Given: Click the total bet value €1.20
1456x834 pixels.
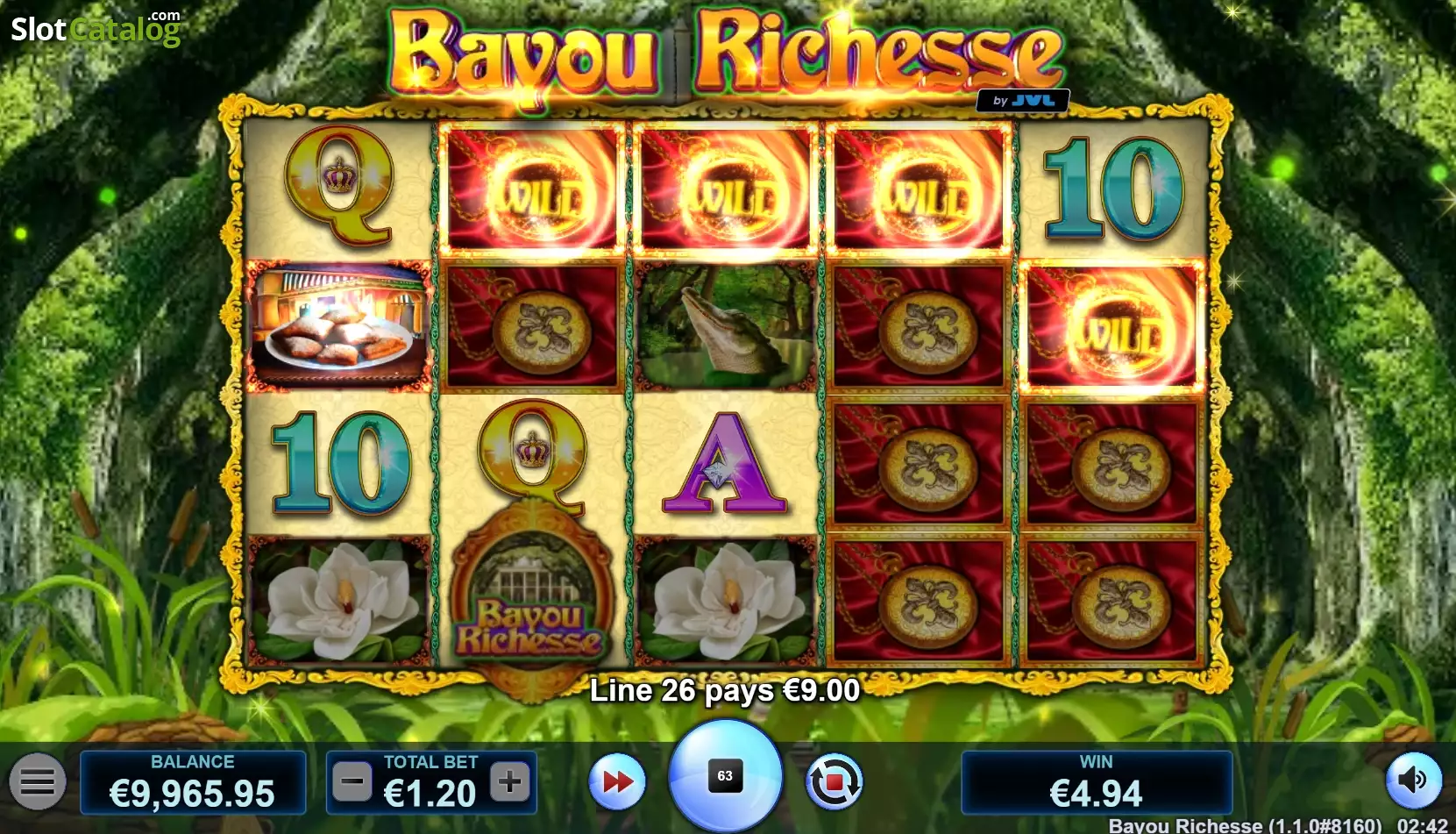Looking at the screenshot, I should point(430,794).
